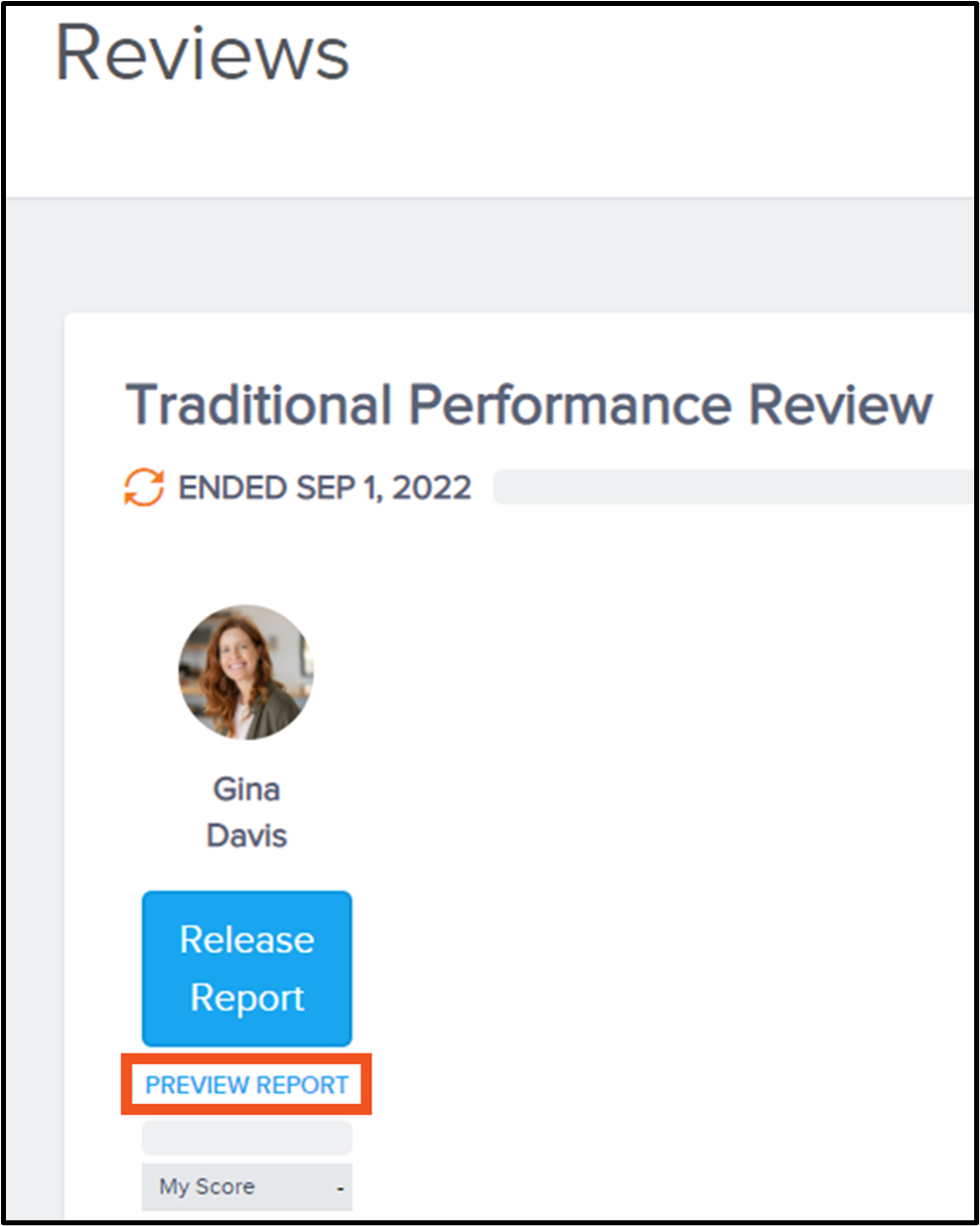
Task: Click the review card white panel
Action: 596,695
